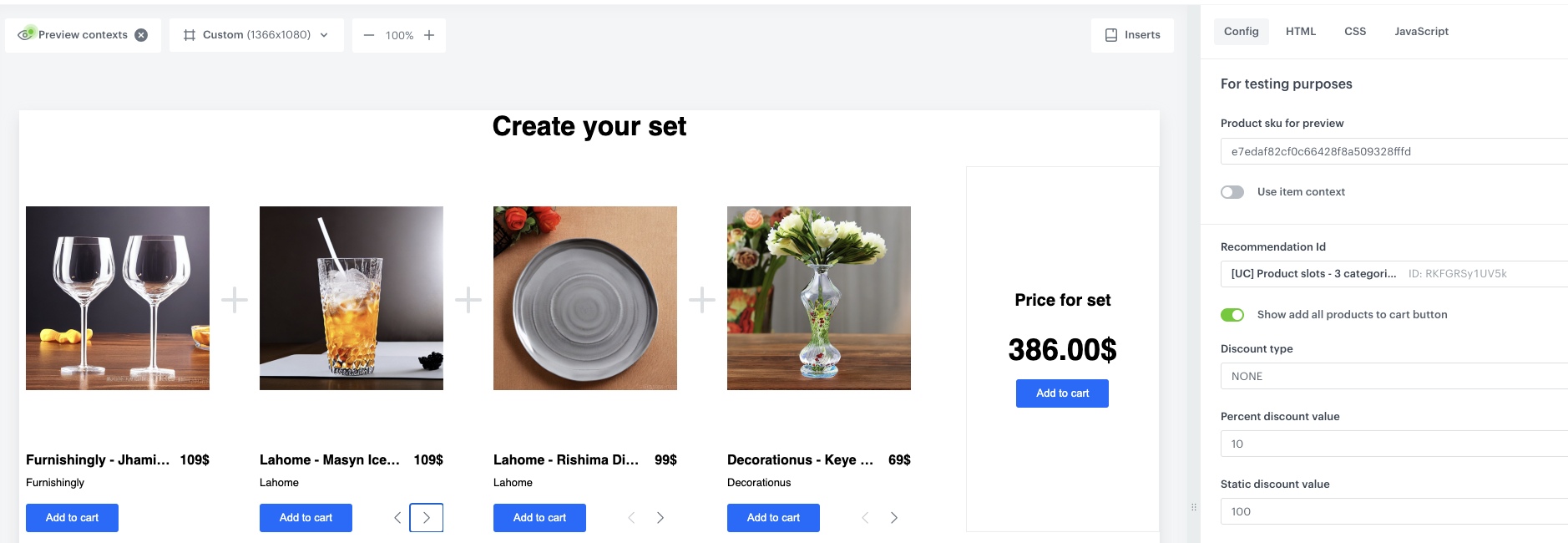Turn off Show add all products to cart button
Image resolution: width=1568 pixels, height=543 pixels.
tap(1233, 315)
